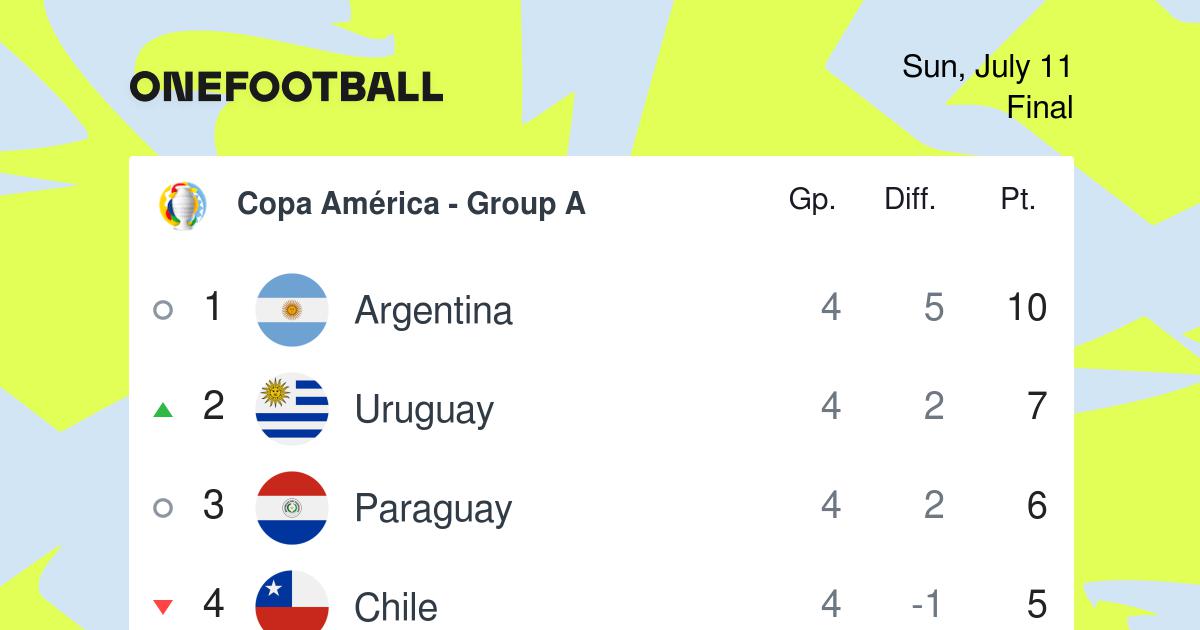Select the Argentina flag icon
This screenshot has height=630, width=1200.
coord(292,310)
